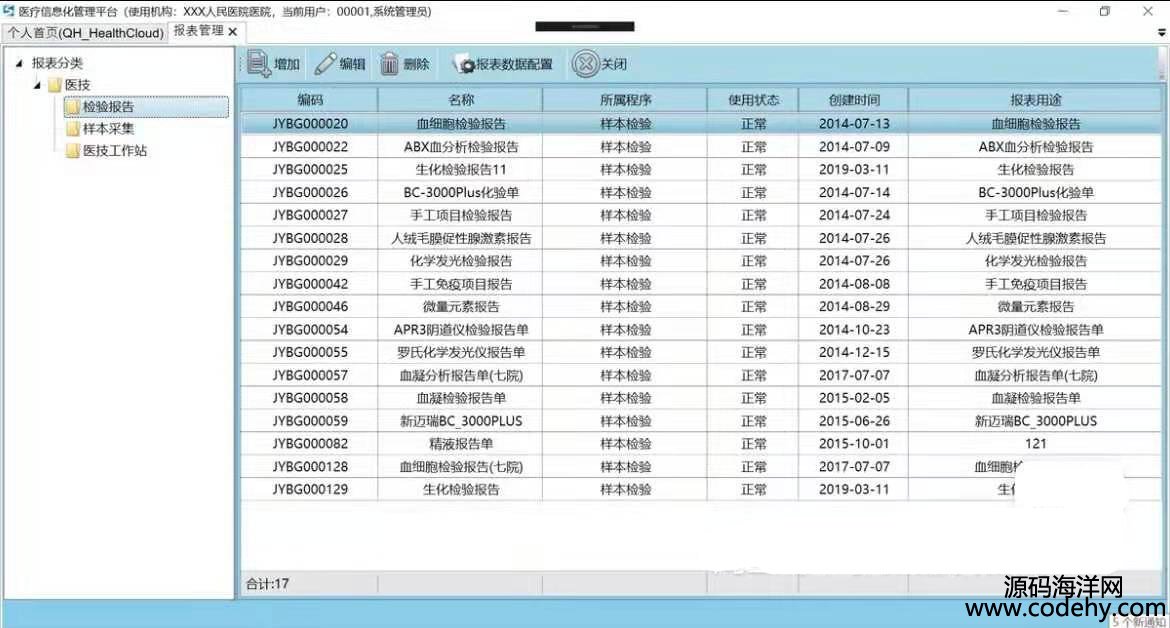Click date cell 2014-10-23
Screen dimensions: 1170x628
click(854, 329)
